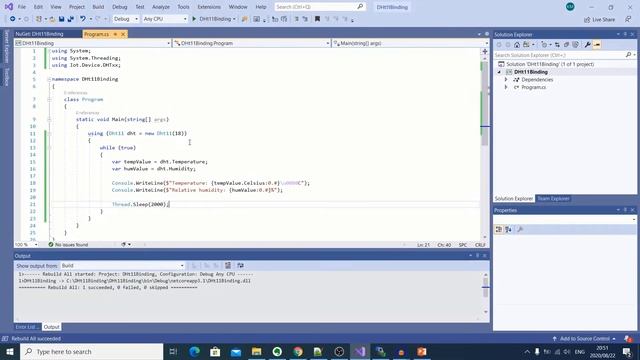Open the Analyze menu
This screenshot has height=360, width=640.
click(x=161, y=7)
